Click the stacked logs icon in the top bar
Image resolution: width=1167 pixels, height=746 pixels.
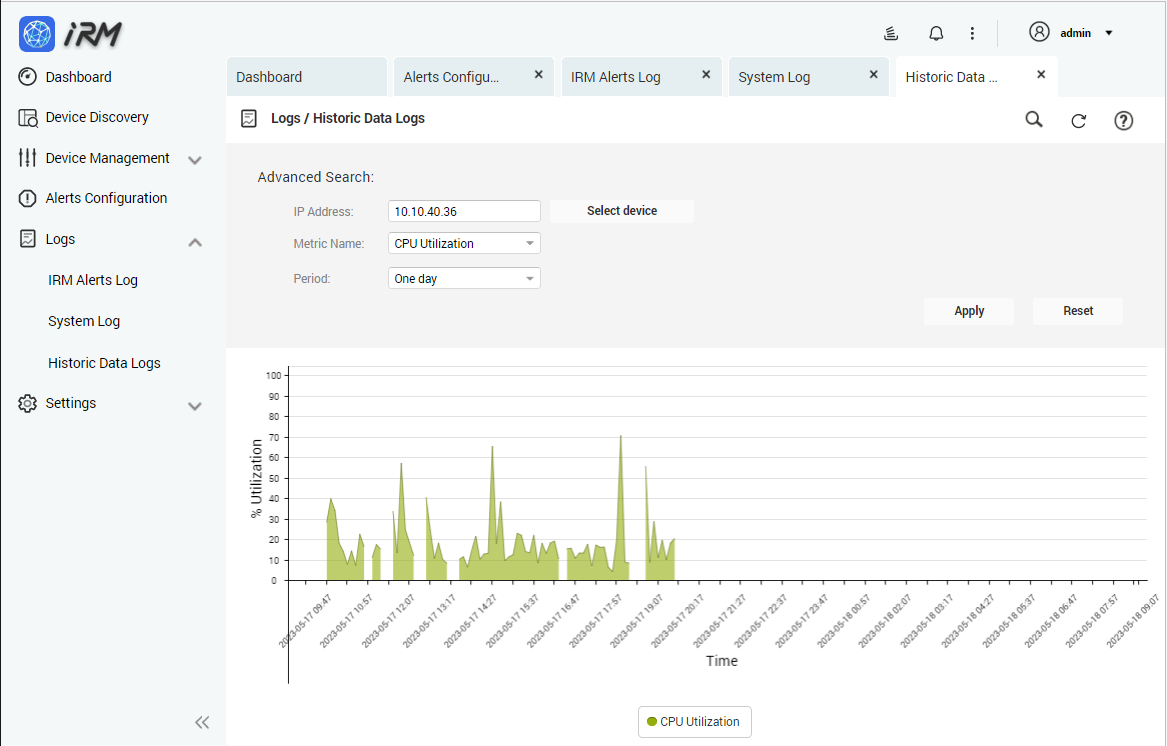tap(891, 32)
